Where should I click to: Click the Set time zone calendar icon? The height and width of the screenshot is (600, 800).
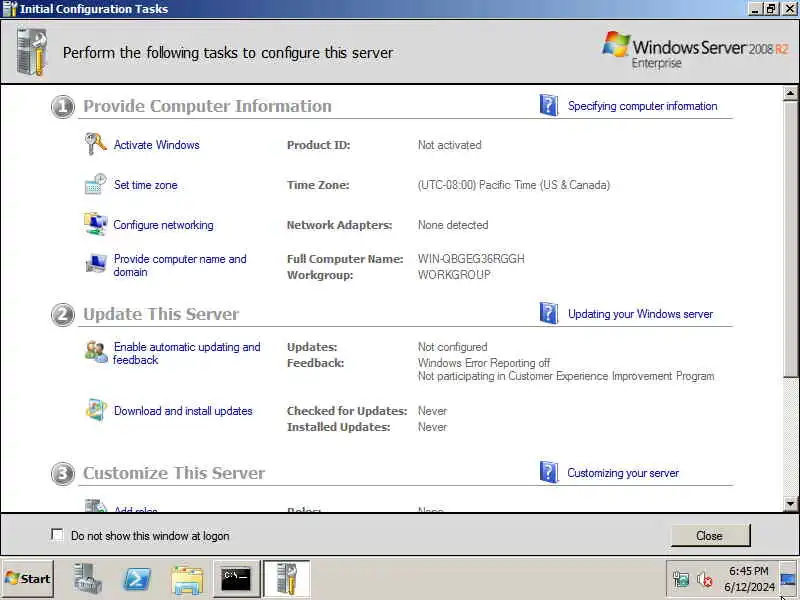[95, 184]
